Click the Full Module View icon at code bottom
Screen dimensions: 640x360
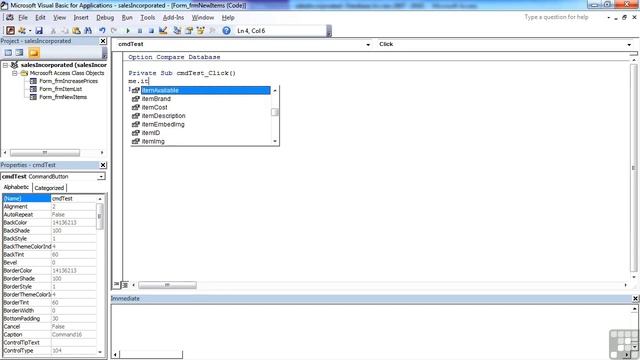pyautogui.click(x=125, y=284)
